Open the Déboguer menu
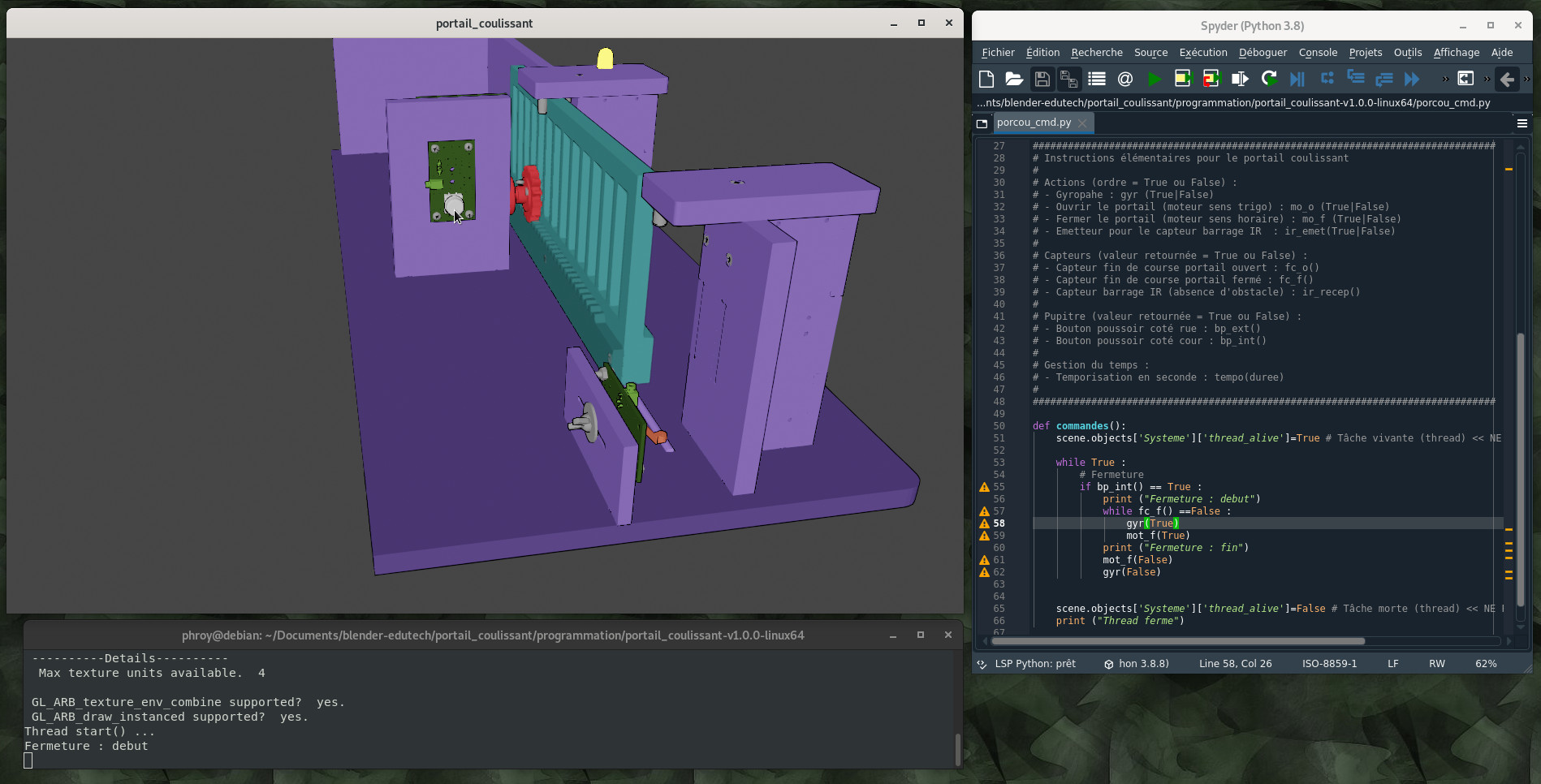 (1263, 52)
